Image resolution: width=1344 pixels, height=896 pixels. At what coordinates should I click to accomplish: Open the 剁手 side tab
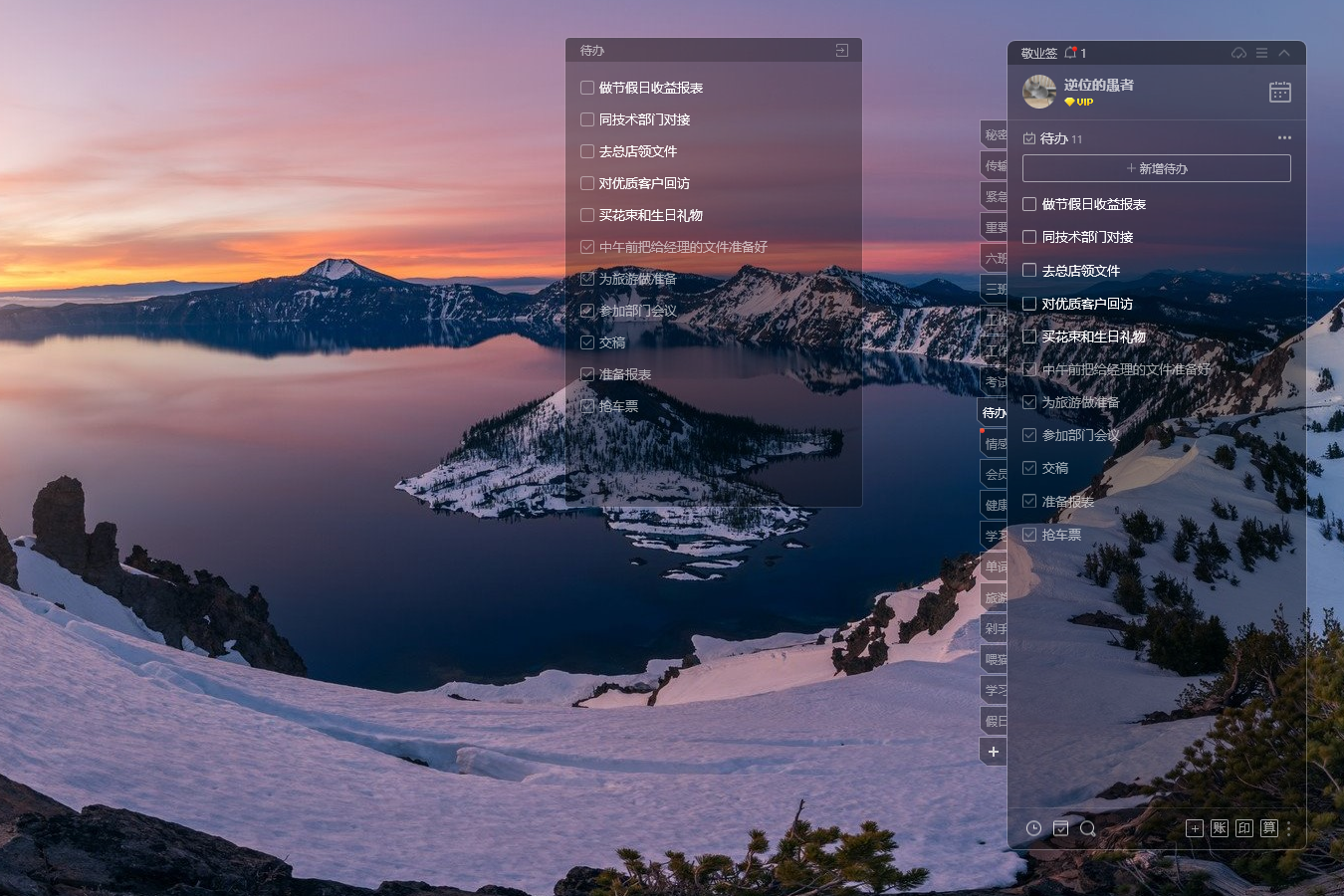tap(994, 628)
